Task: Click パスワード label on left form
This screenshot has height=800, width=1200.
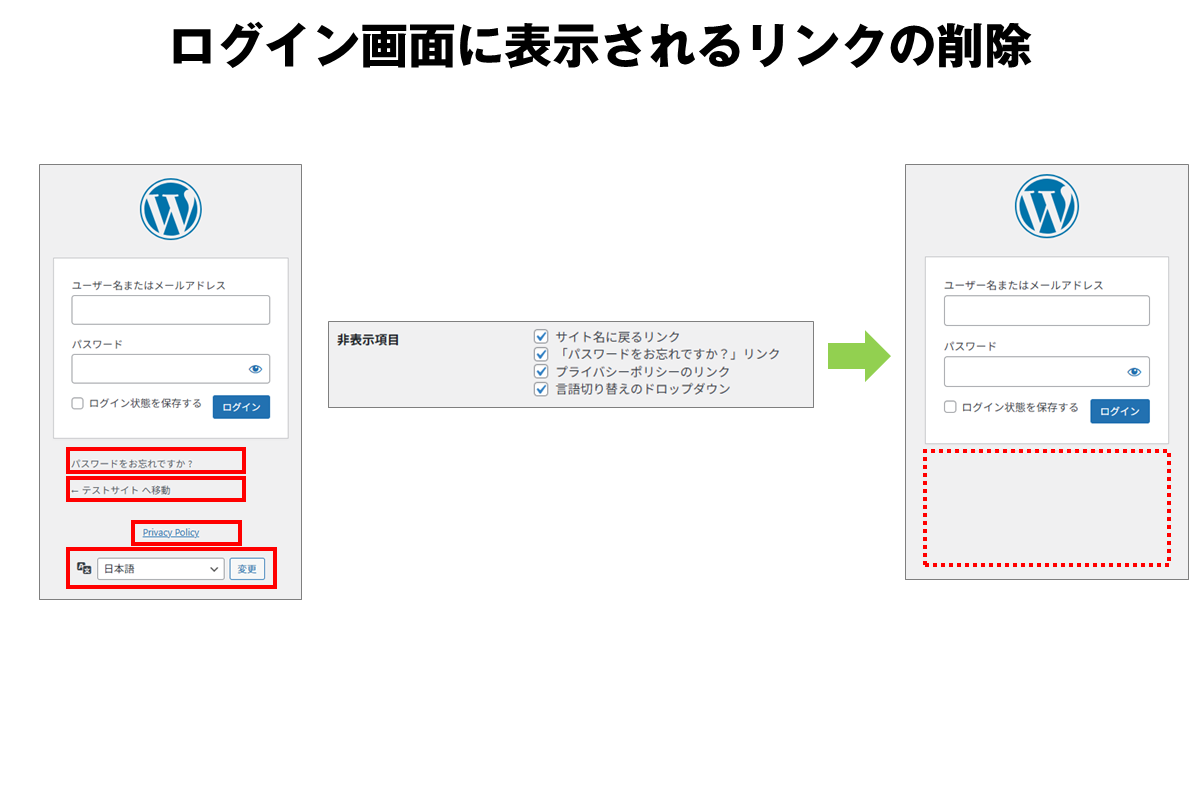Action: [97, 344]
